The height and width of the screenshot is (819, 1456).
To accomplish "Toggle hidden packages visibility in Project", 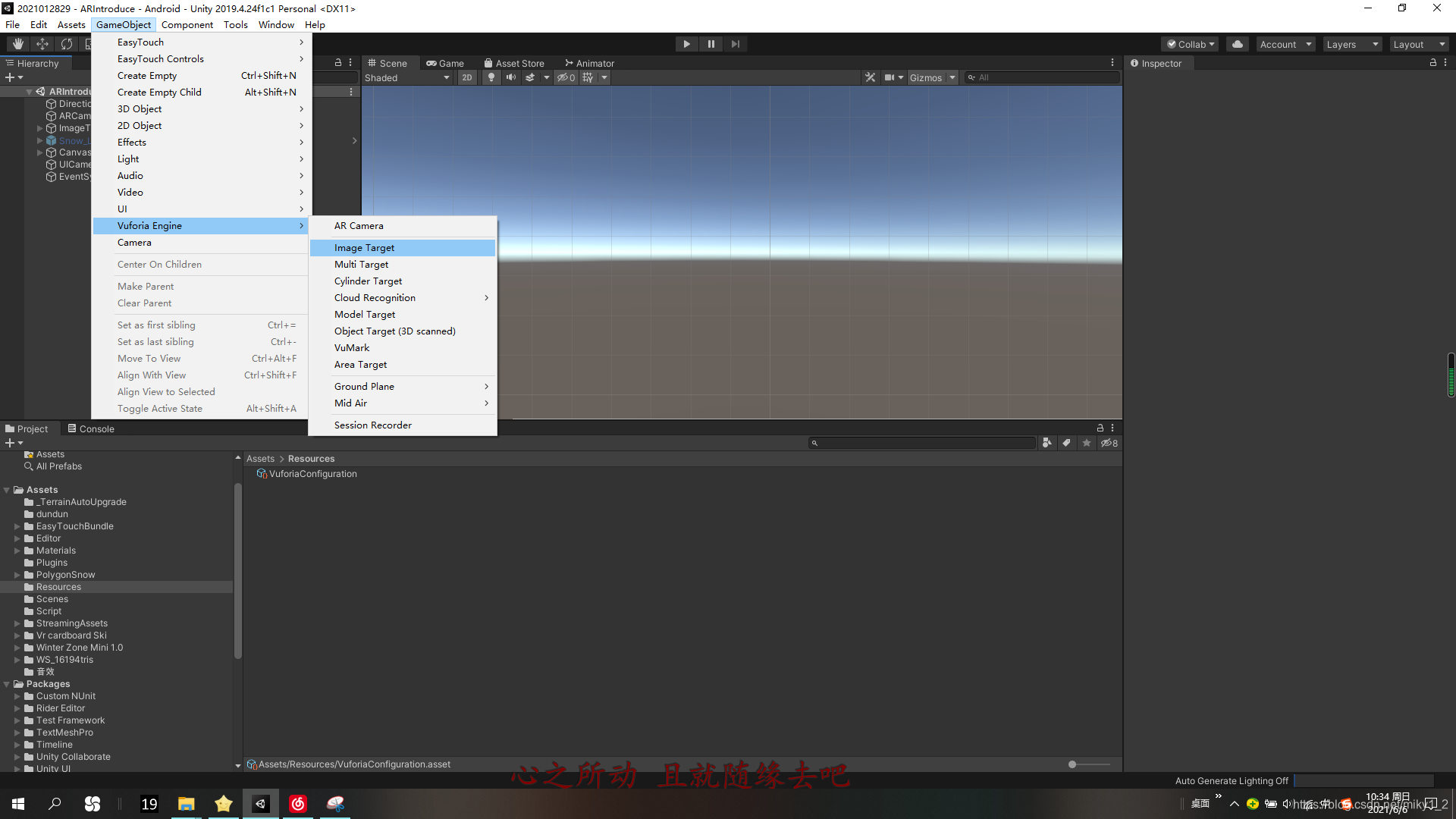I will click(x=1109, y=443).
